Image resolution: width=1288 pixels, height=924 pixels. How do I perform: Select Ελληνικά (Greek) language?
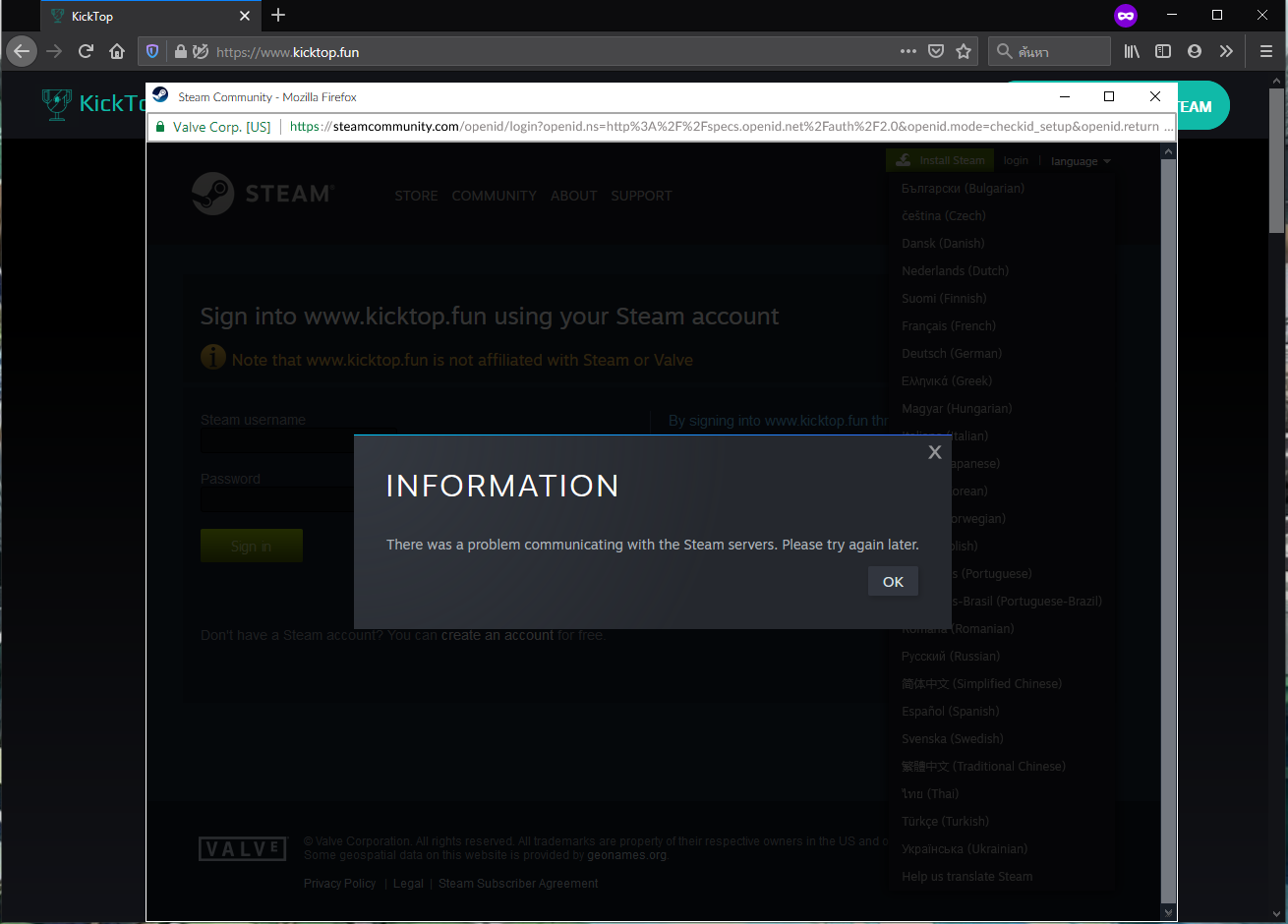point(947,380)
